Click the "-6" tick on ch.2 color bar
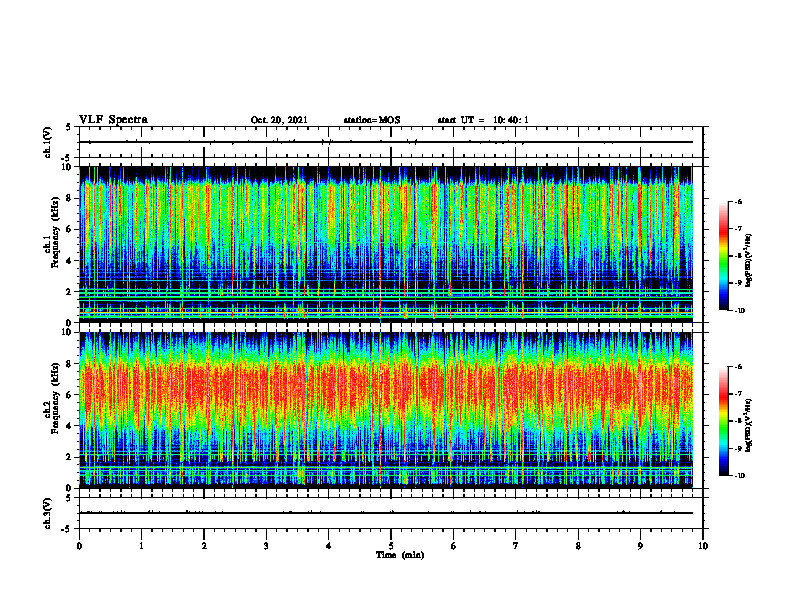This screenshot has height=612, width=792. coord(739,367)
